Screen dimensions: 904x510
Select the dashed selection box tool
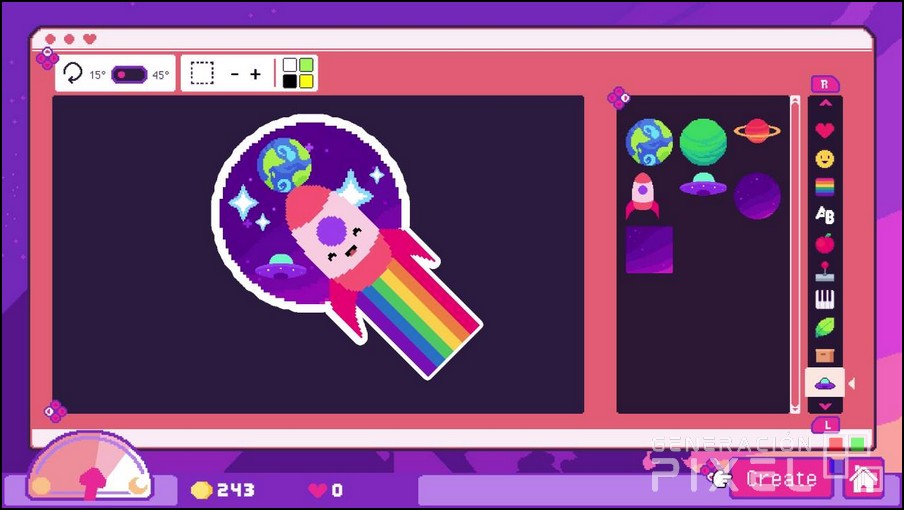pyautogui.click(x=202, y=73)
